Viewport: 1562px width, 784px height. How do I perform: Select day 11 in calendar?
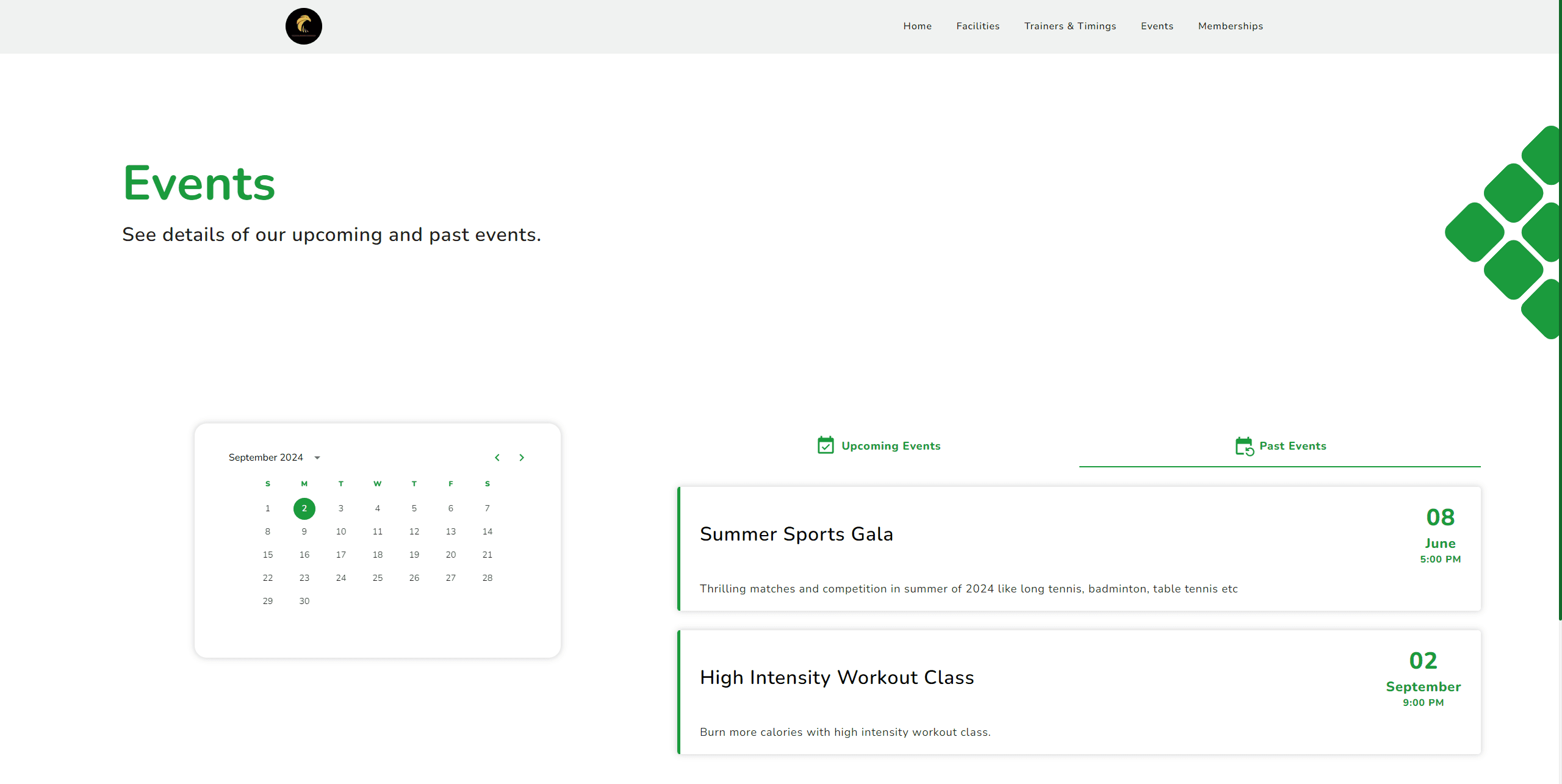tap(378, 531)
